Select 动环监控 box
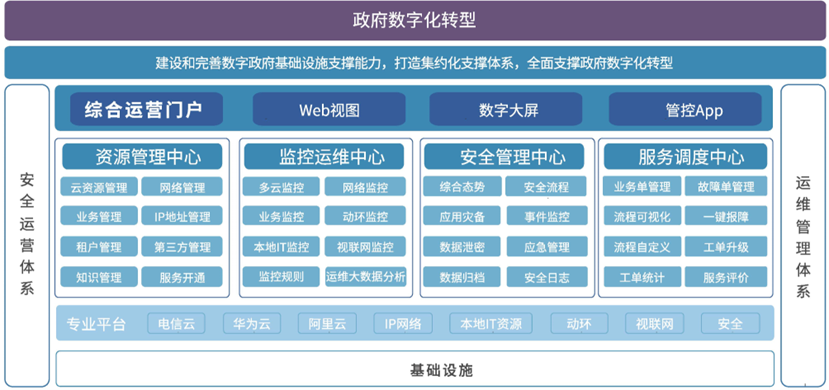Screen dimensions: 829x390 pos(365,216)
